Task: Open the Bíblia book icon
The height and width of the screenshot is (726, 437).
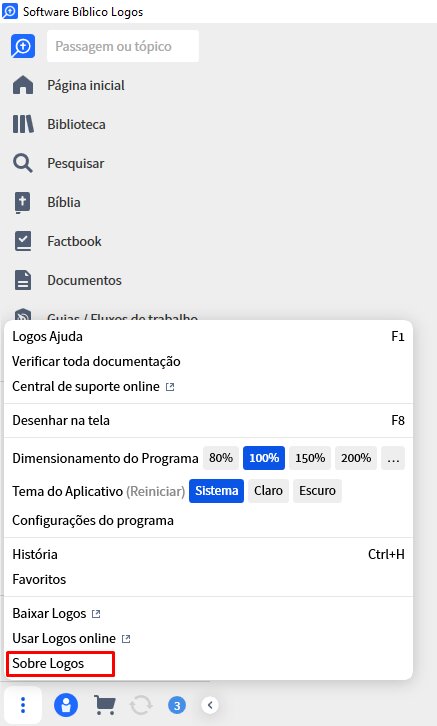Action: pyautogui.click(x=23, y=202)
